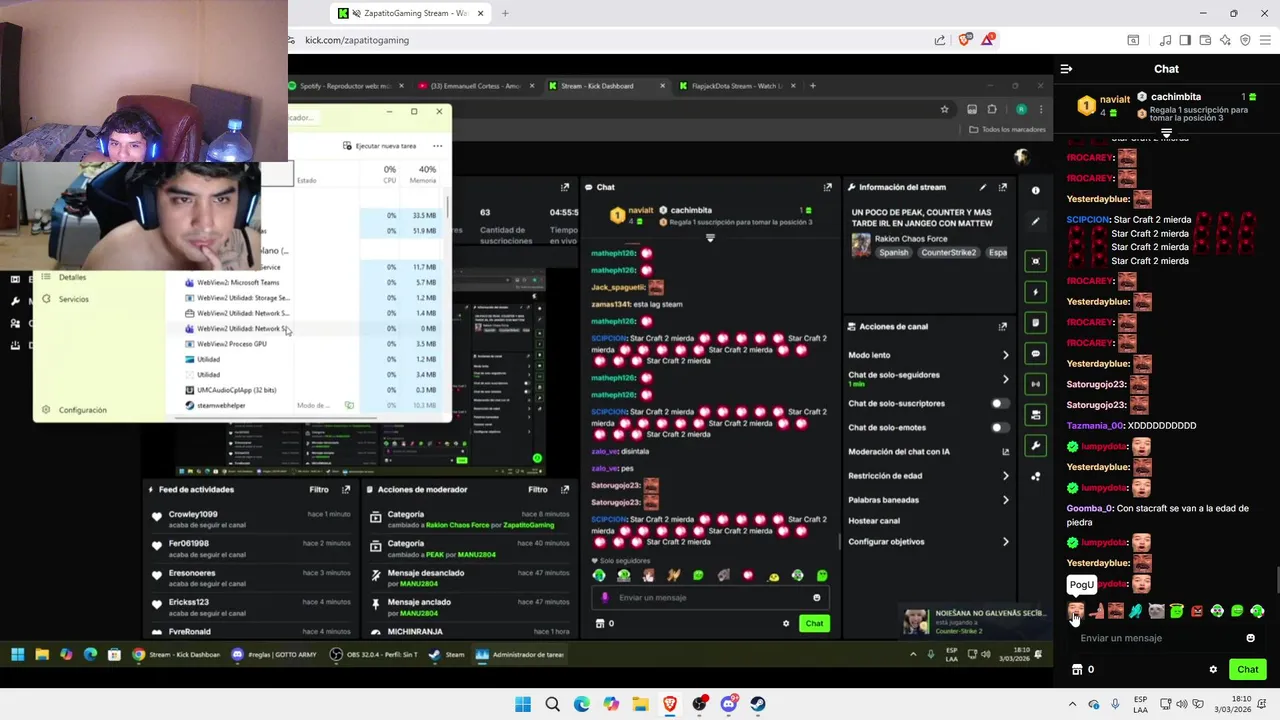Click username Tazmania_00 in chat
This screenshot has height=720, width=1280.
tap(1095, 426)
